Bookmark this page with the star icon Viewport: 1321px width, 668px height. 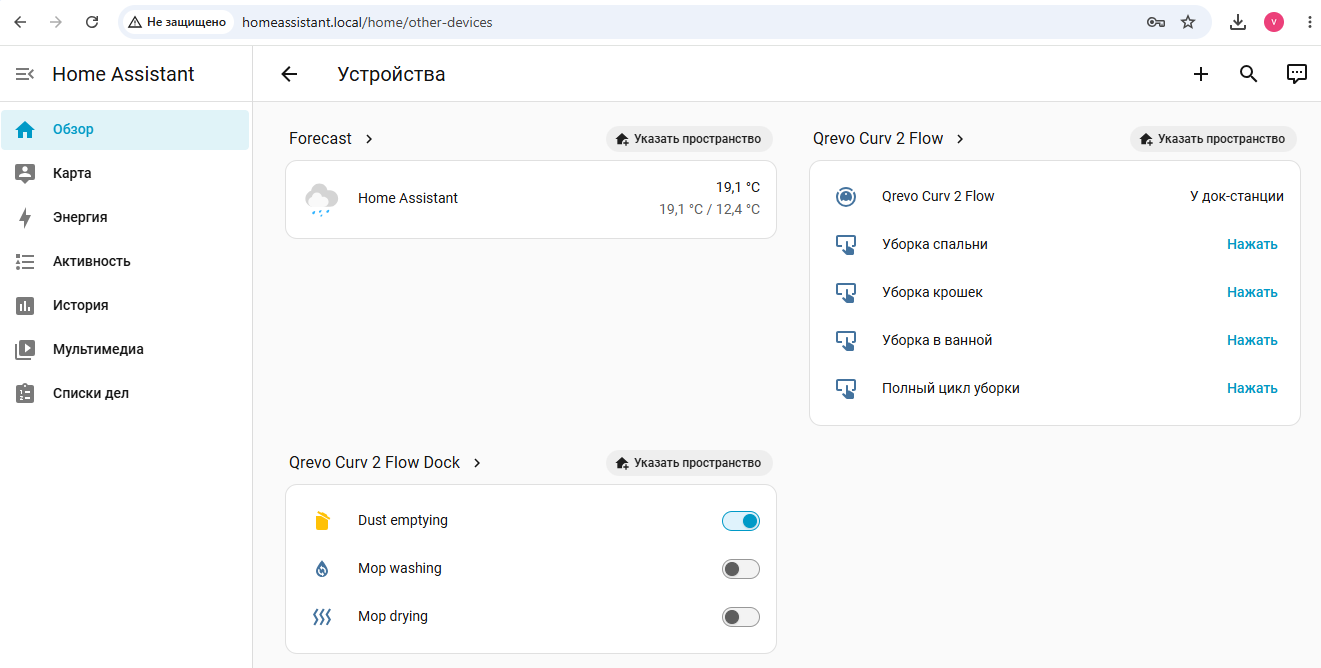coord(1188,22)
